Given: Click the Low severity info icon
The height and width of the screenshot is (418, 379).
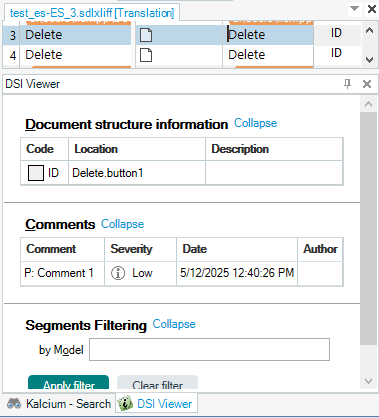Looking at the screenshot, I should tap(118, 273).
